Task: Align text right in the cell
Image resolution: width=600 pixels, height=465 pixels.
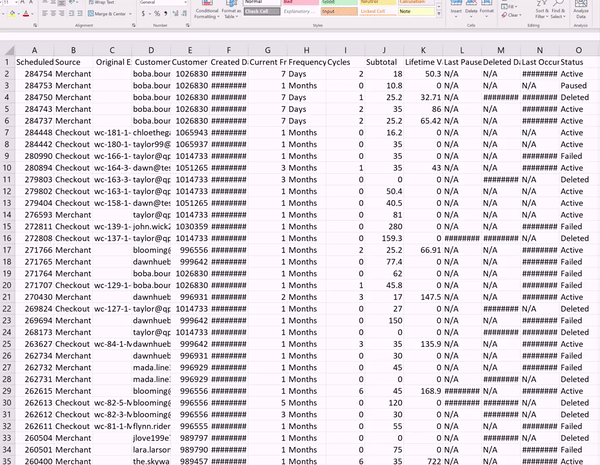Action: pyautogui.click(x=61, y=14)
